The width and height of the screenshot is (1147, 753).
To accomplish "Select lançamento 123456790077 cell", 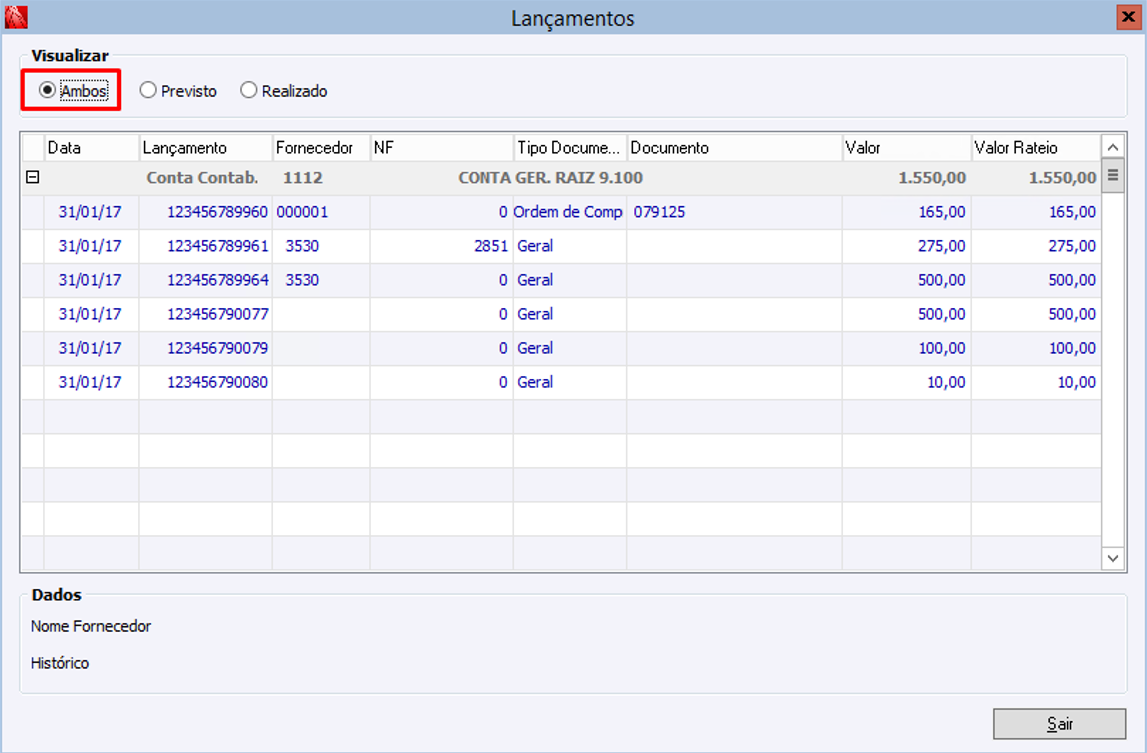I will 206,314.
